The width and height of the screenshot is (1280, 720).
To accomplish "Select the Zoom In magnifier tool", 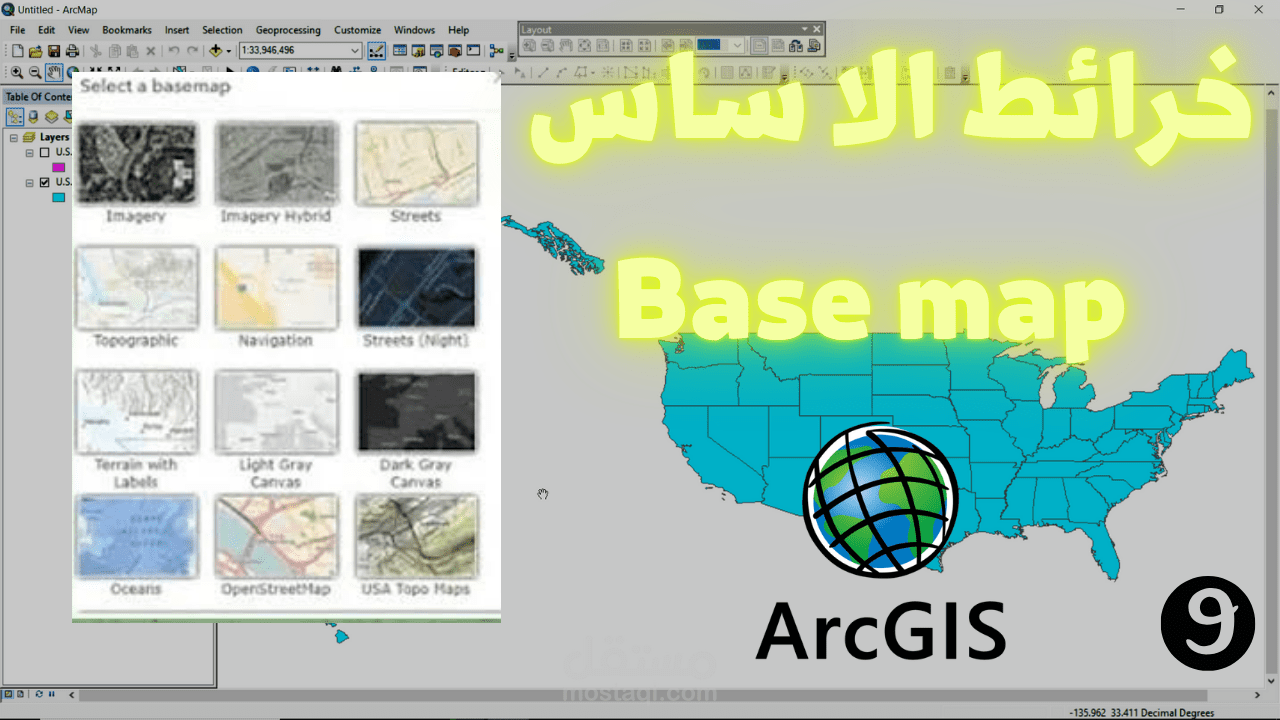I will [x=17, y=72].
